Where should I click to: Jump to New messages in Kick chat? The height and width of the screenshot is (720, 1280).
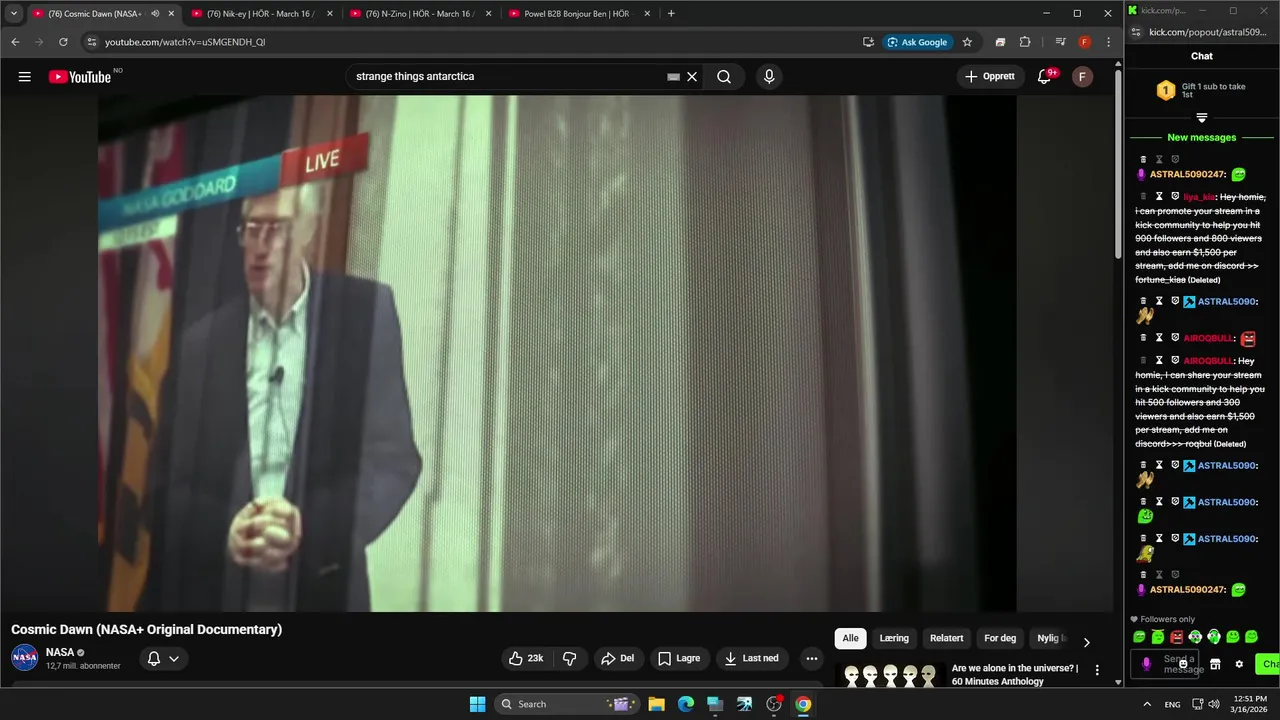point(1201,137)
